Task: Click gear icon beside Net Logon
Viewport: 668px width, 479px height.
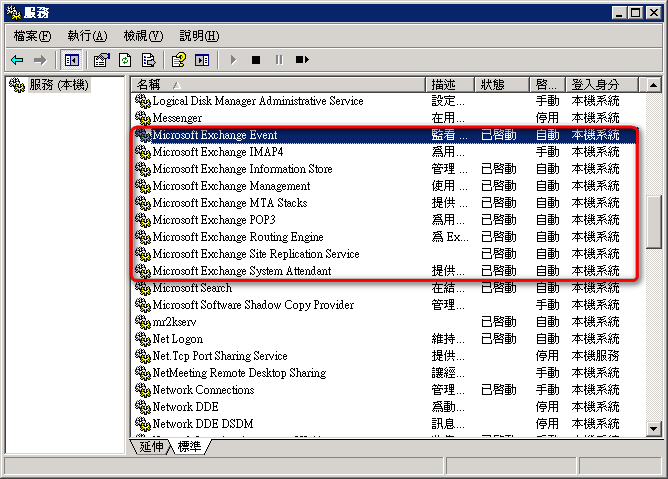Action: tap(143, 339)
